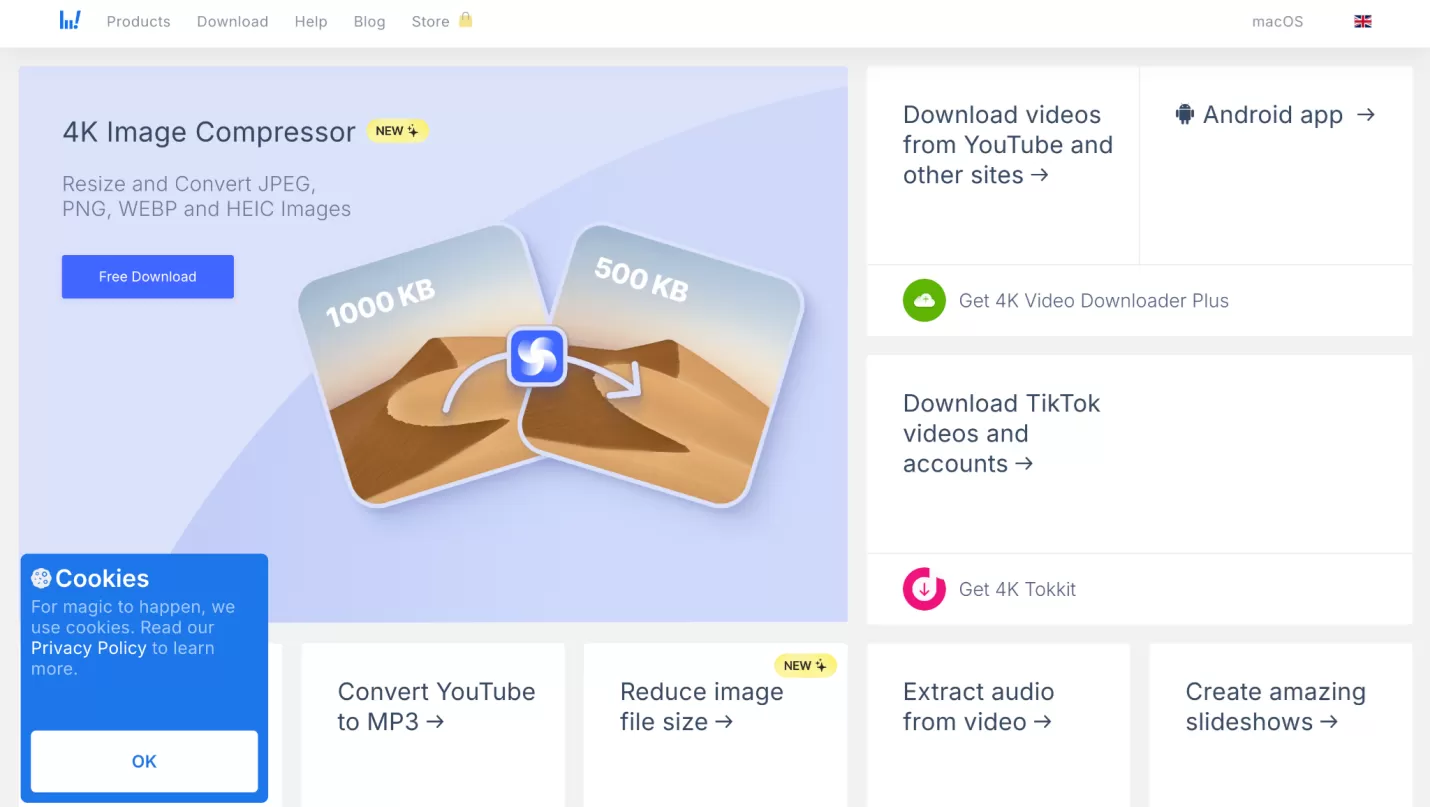Click the Image Compressor app icon in banner
The image size is (1430, 807).
coord(537,357)
